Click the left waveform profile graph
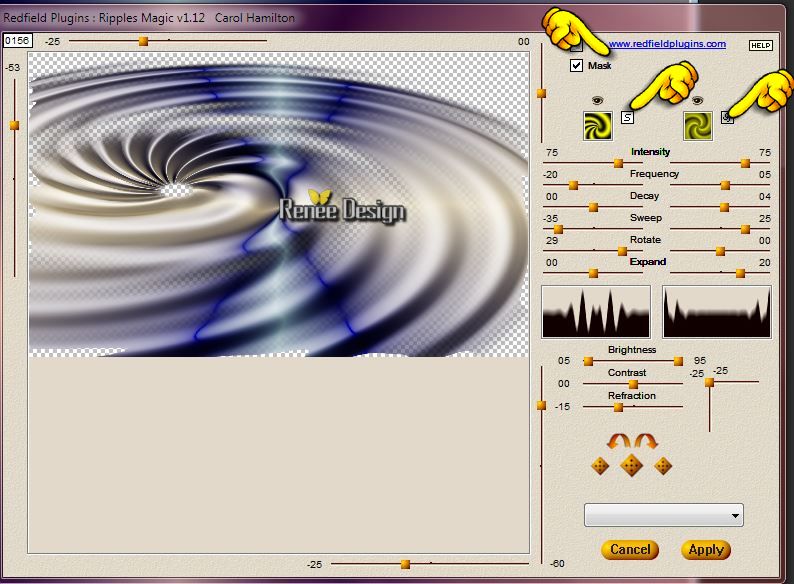Screen dimensions: 794x584 tap(596, 312)
